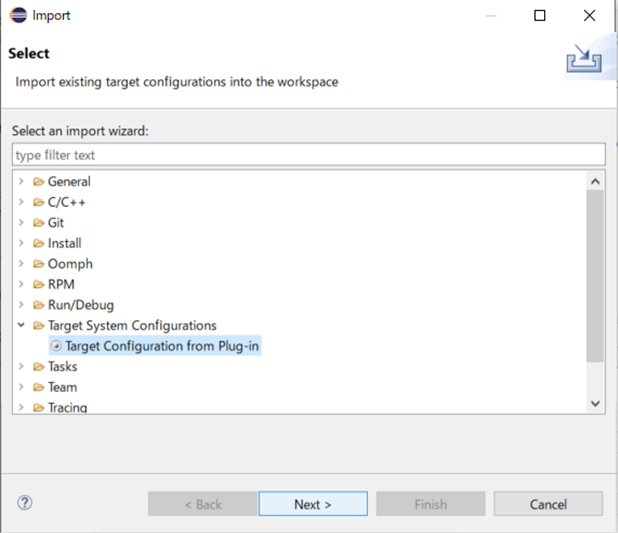Collapse Target System Configurations node
This screenshot has height=533, width=618.
point(21,326)
